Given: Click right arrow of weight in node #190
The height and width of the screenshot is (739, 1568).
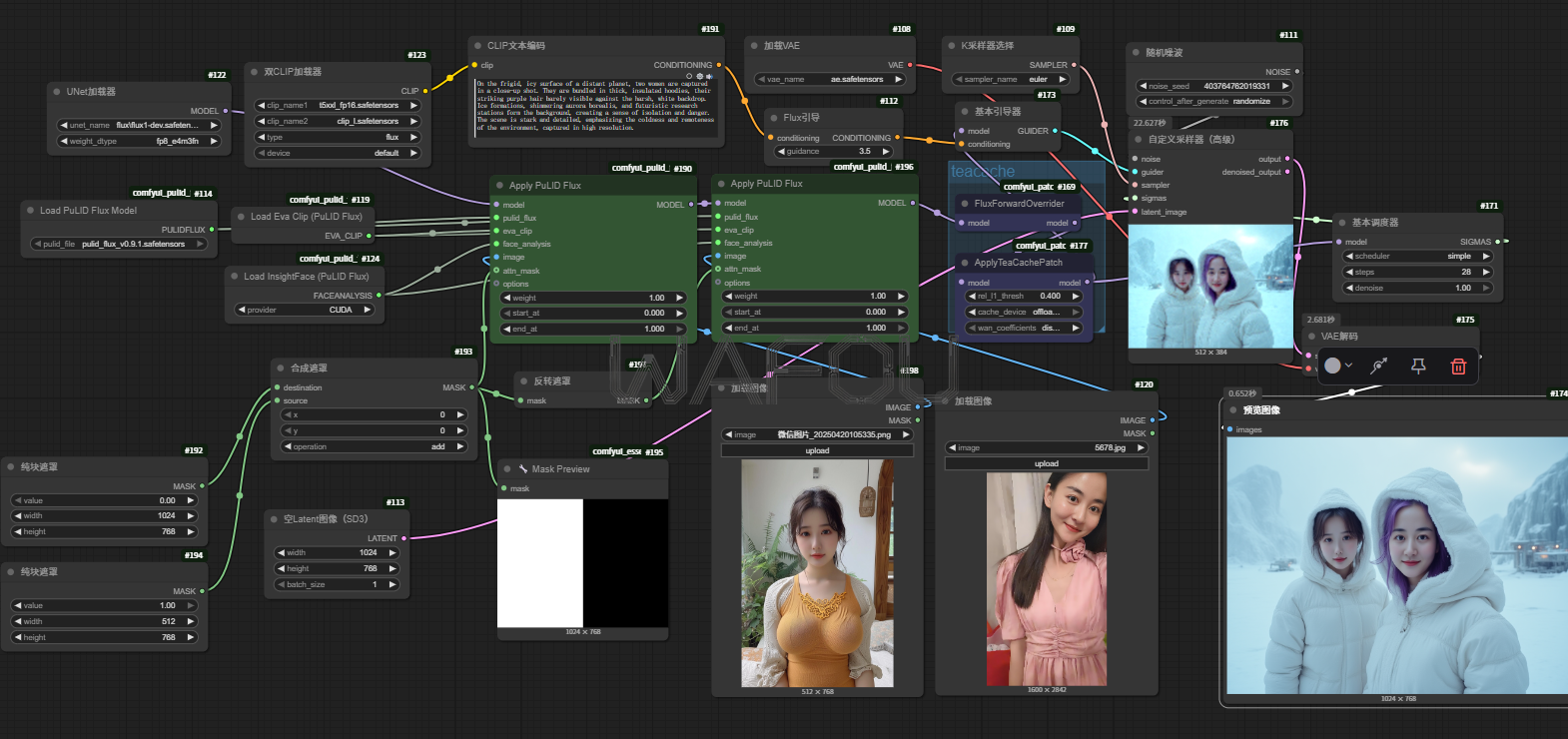Looking at the screenshot, I should [679, 298].
